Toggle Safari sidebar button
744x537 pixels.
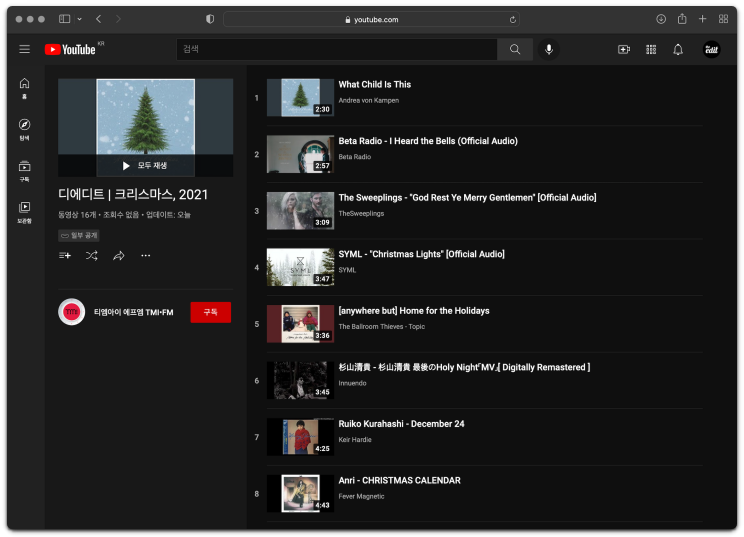click(64, 19)
